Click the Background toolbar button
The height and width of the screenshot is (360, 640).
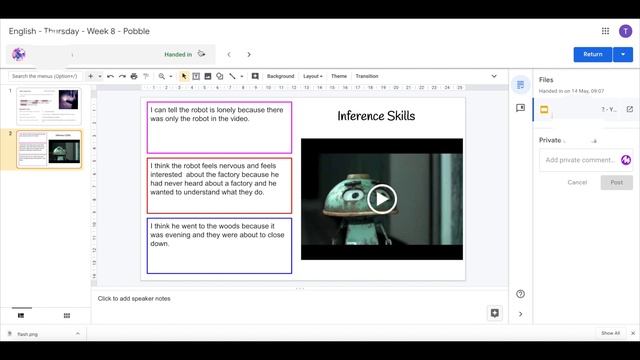[280, 76]
